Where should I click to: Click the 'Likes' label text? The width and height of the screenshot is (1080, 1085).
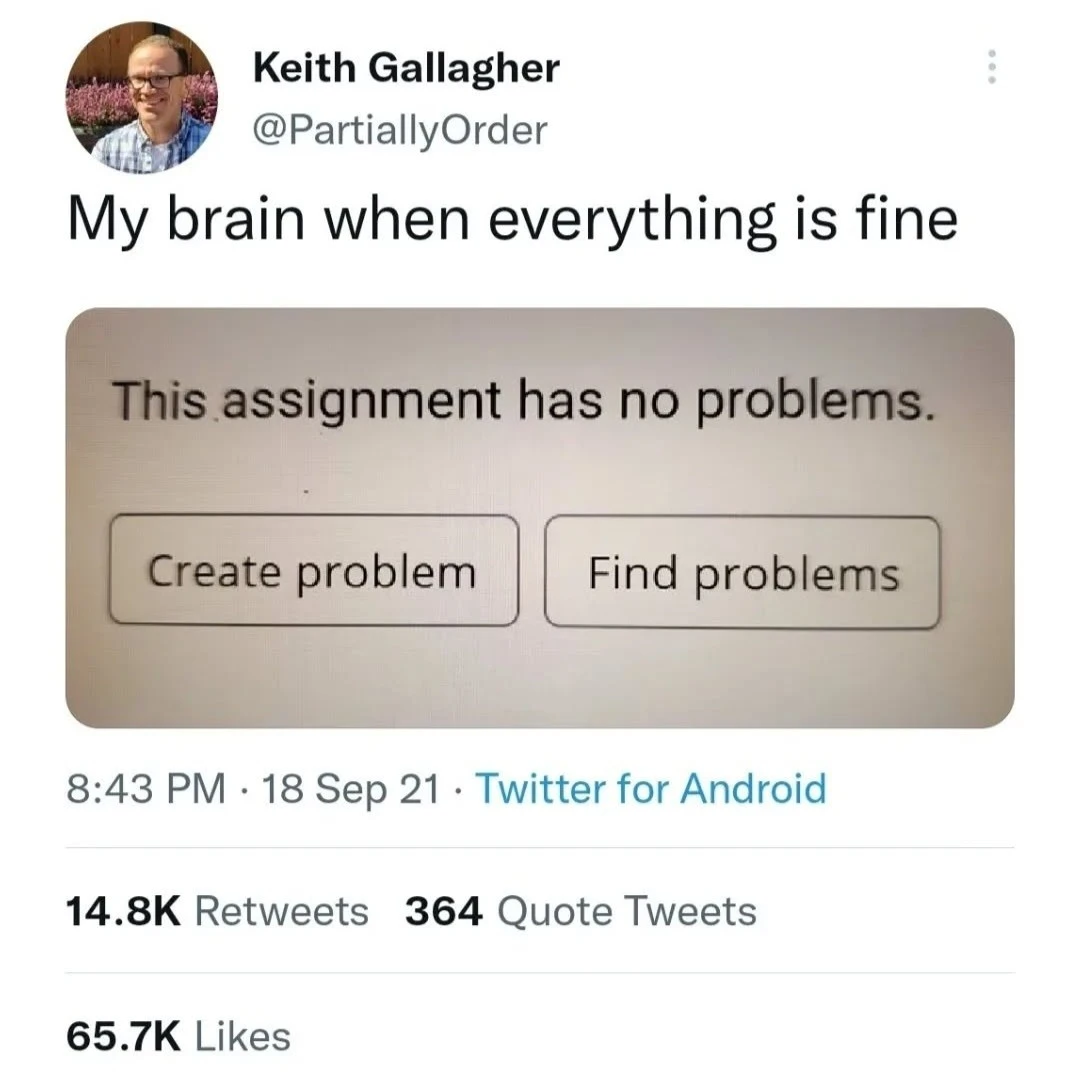[x=243, y=1036]
